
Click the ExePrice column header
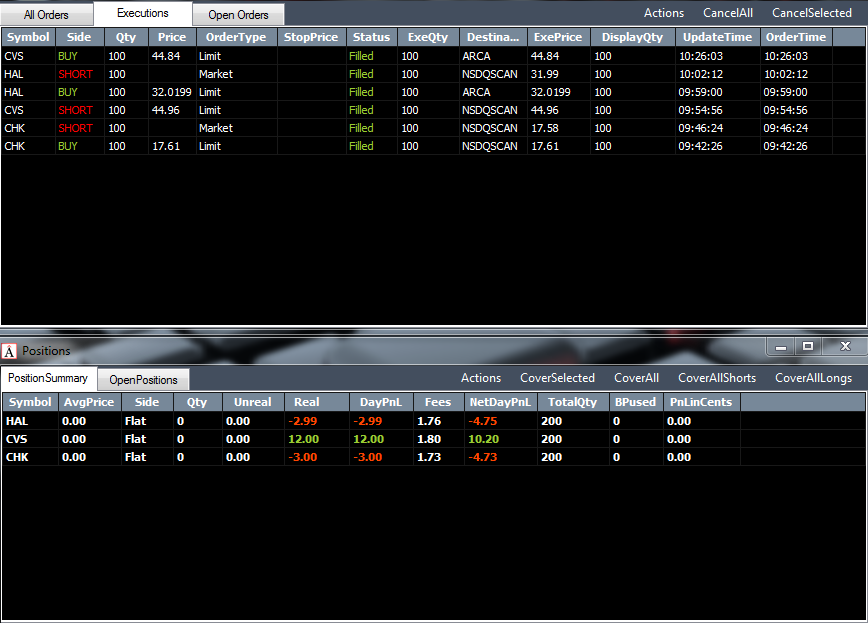[x=558, y=37]
